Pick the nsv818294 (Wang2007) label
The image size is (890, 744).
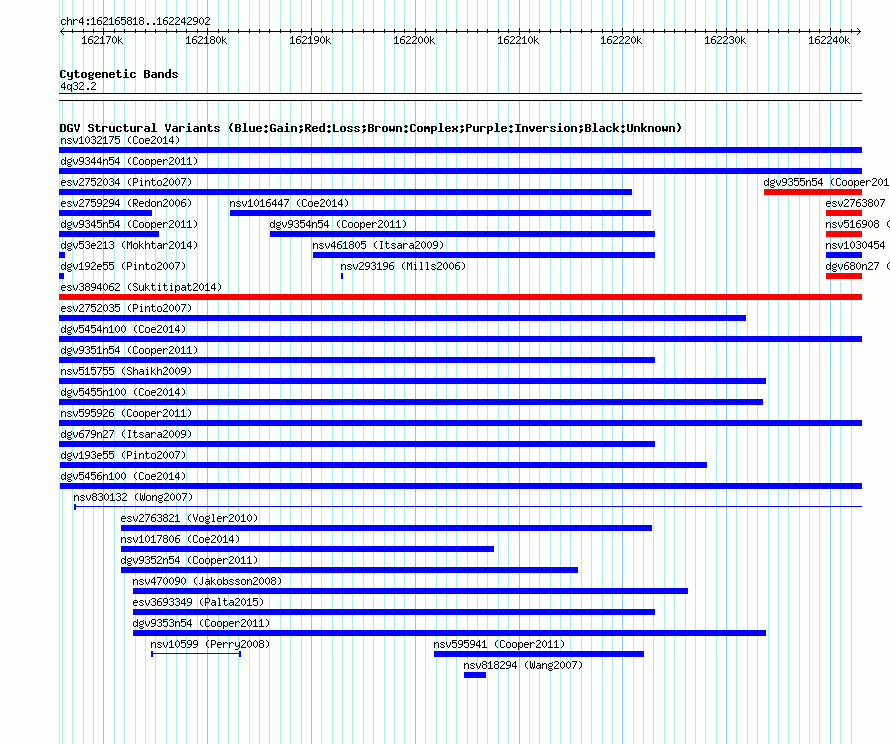[x=523, y=665]
